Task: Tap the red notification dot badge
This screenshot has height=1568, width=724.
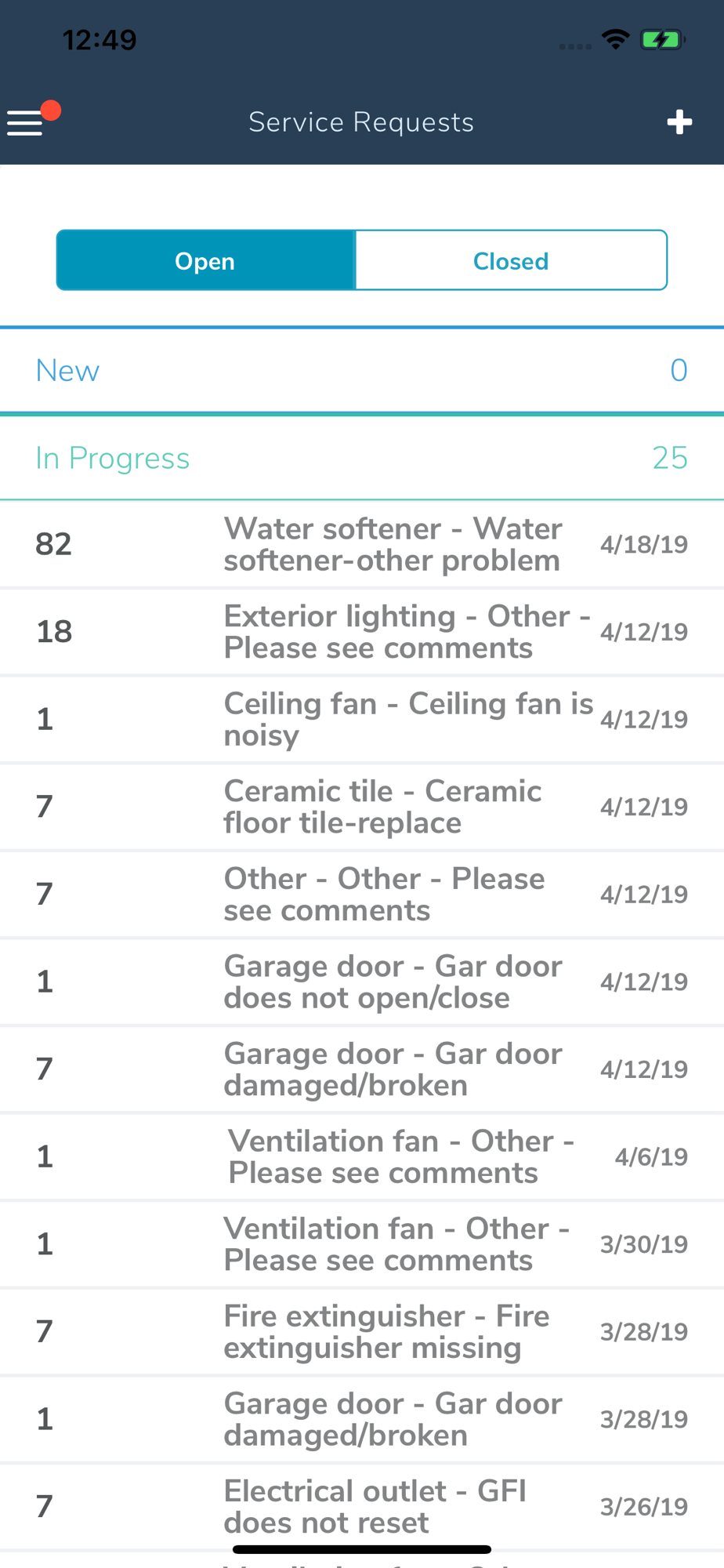Action: tap(51, 111)
